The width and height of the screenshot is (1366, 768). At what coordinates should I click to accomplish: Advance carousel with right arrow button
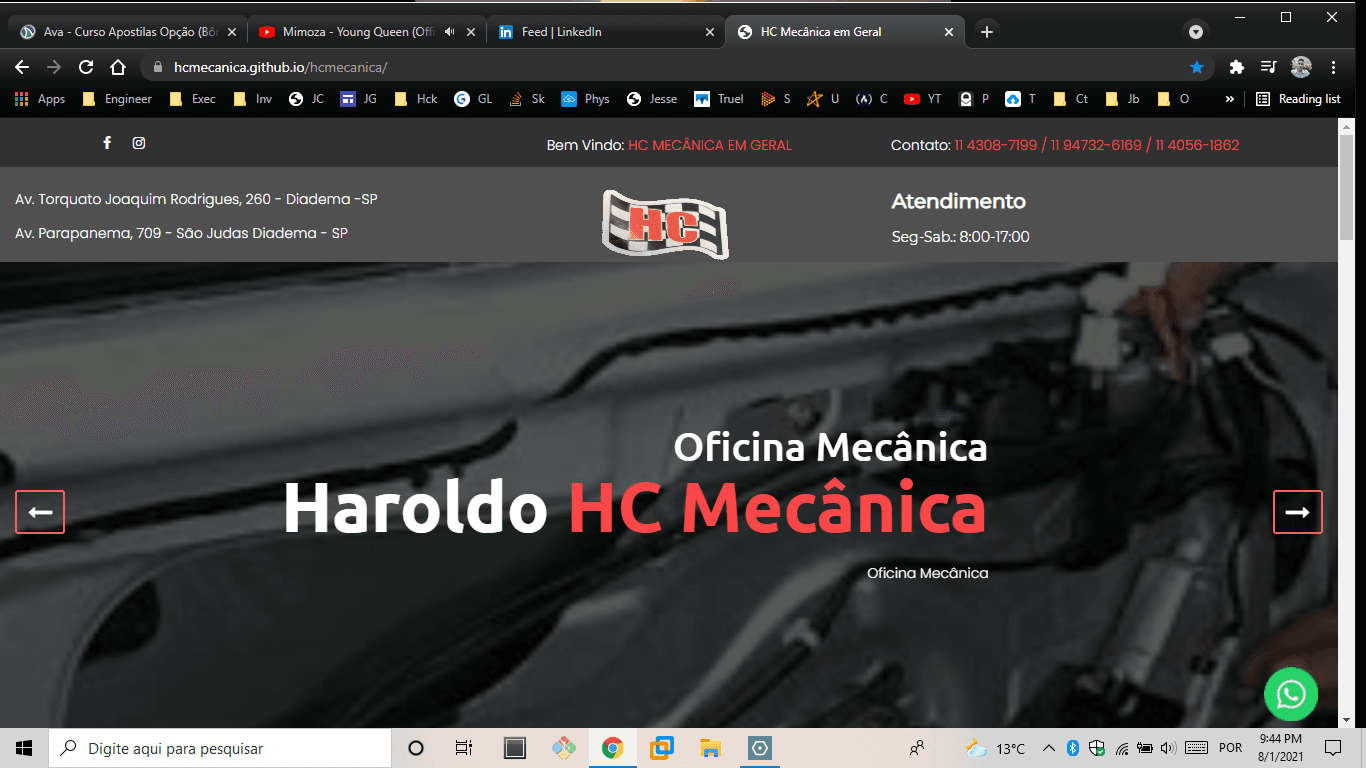pyautogui.click(x=1297, y=512)
